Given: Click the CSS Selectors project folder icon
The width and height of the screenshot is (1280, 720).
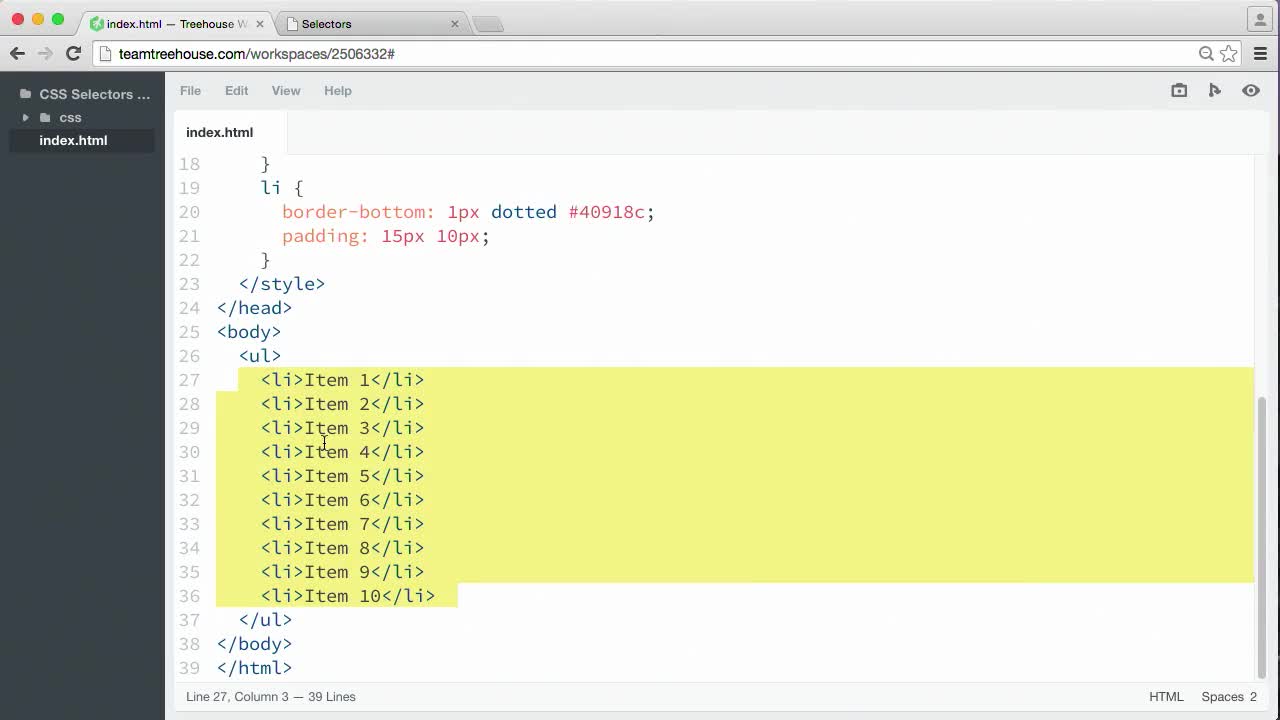Looking at the screenshot, I should 25,94.
